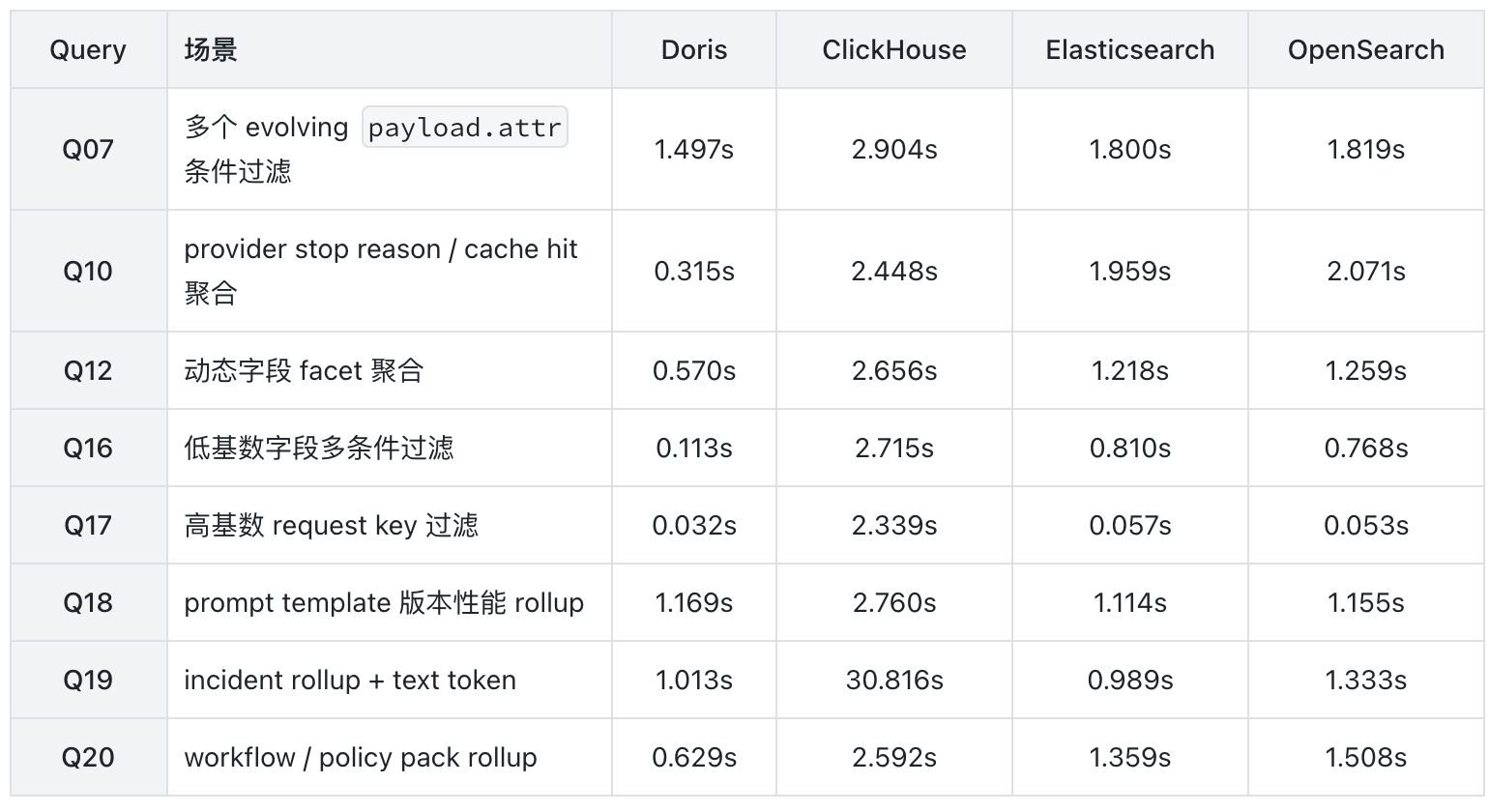Select the OpenSearch column header
The image size is (1489, 812).
pyautogui.click(x=1366, y=50)
